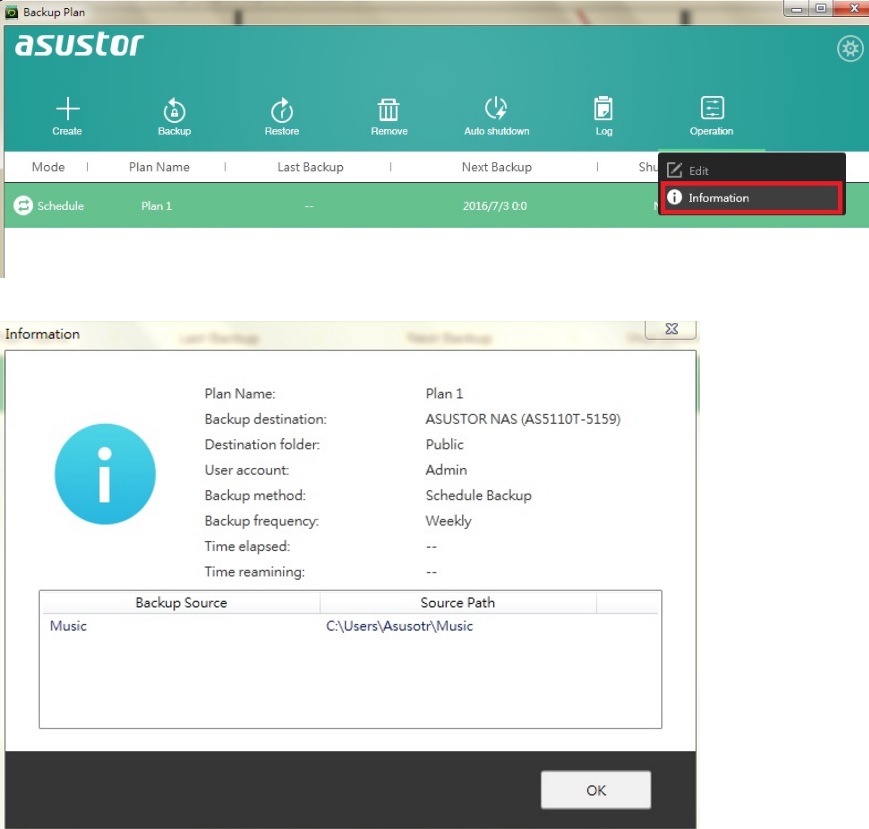869x829 pixels.
Task: Select the Plan 1 name cell
Action: pos(156,206)
